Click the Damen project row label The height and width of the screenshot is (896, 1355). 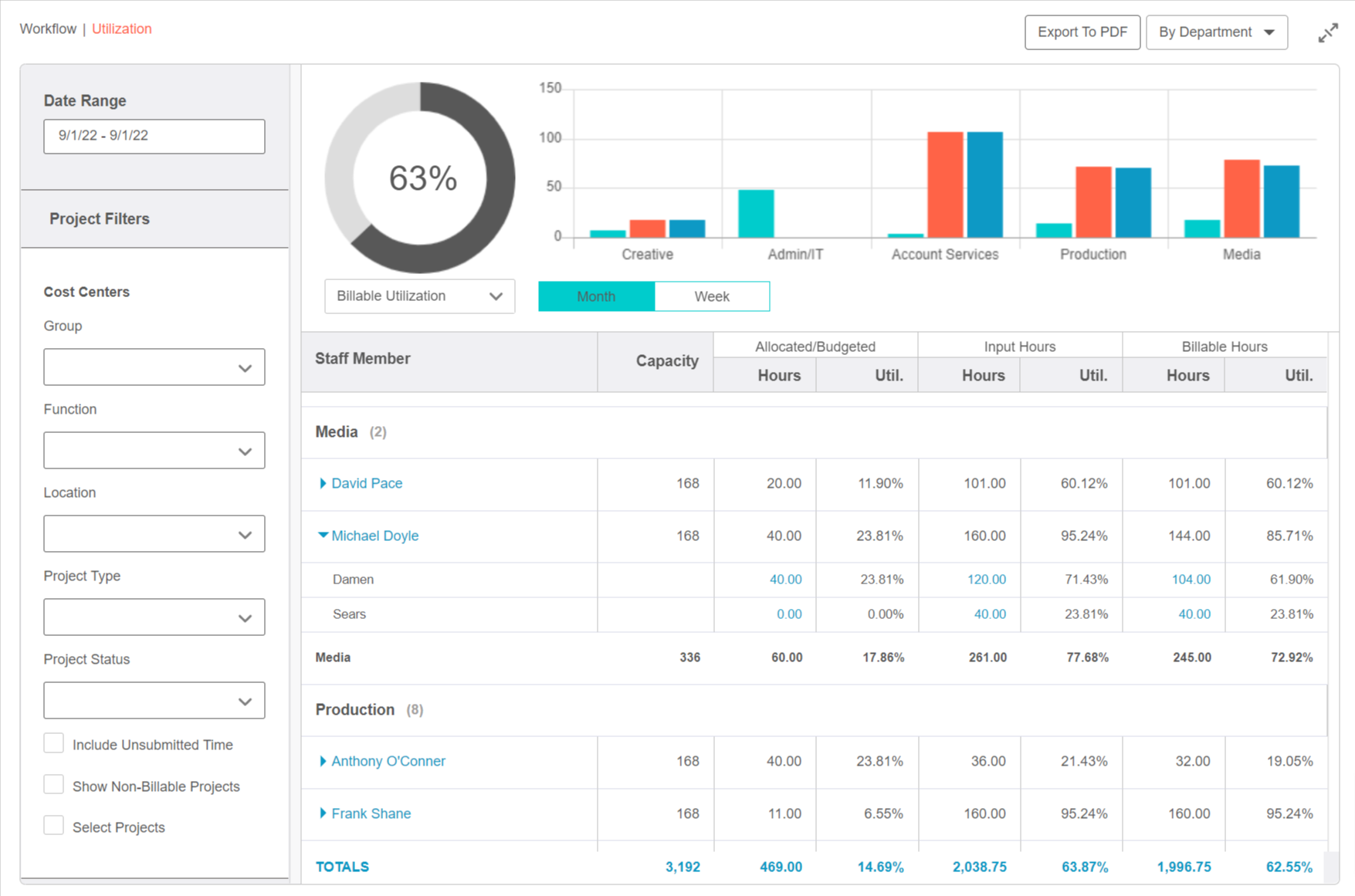pyautogui.click(x=353, y=580)
